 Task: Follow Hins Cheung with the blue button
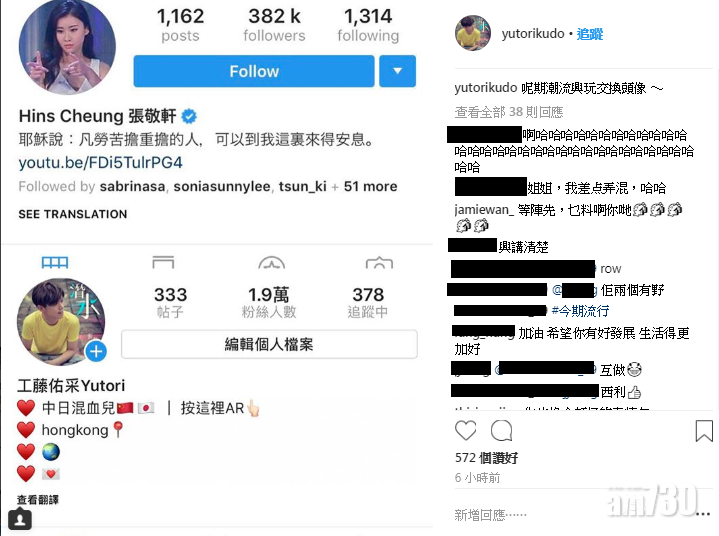[x=254, y=71]
